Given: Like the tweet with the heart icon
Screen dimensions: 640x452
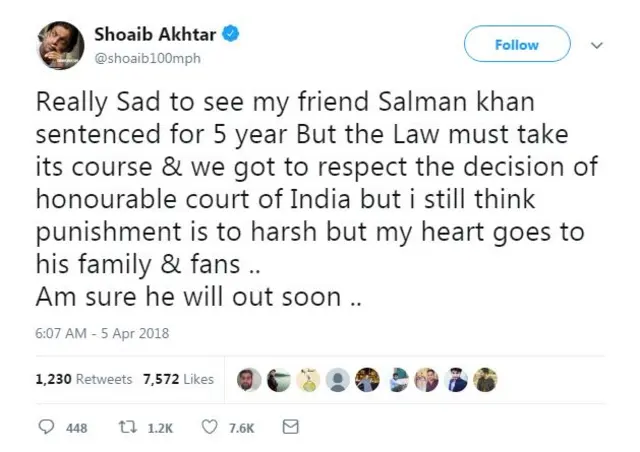Looking at the screenshot, I should 209,427.
